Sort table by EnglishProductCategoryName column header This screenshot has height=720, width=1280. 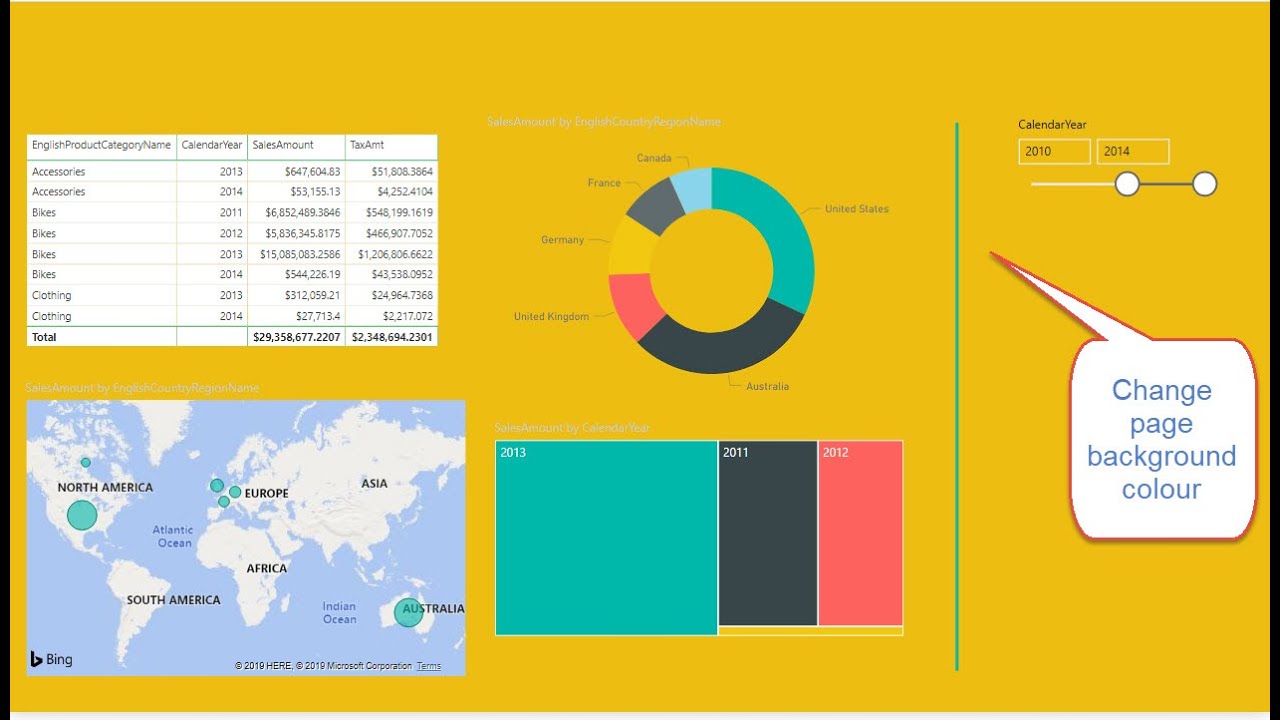click(x=101, y=145)
